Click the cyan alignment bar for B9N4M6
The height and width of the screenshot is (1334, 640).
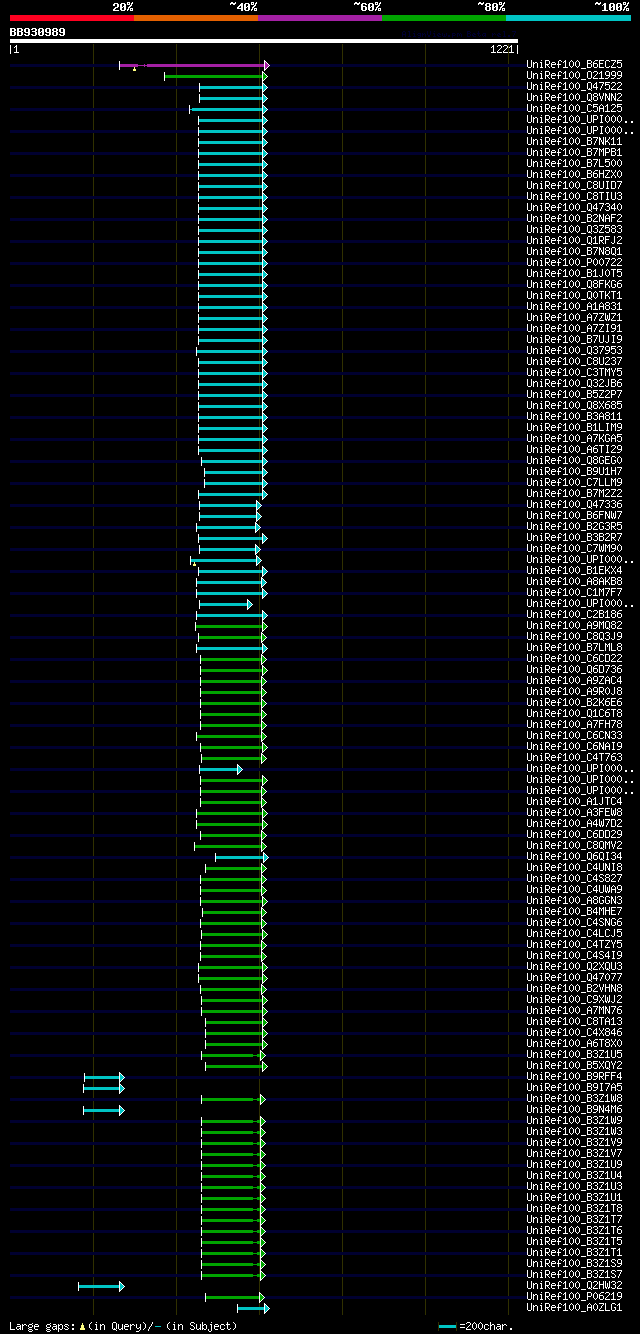click(102, 1110)
